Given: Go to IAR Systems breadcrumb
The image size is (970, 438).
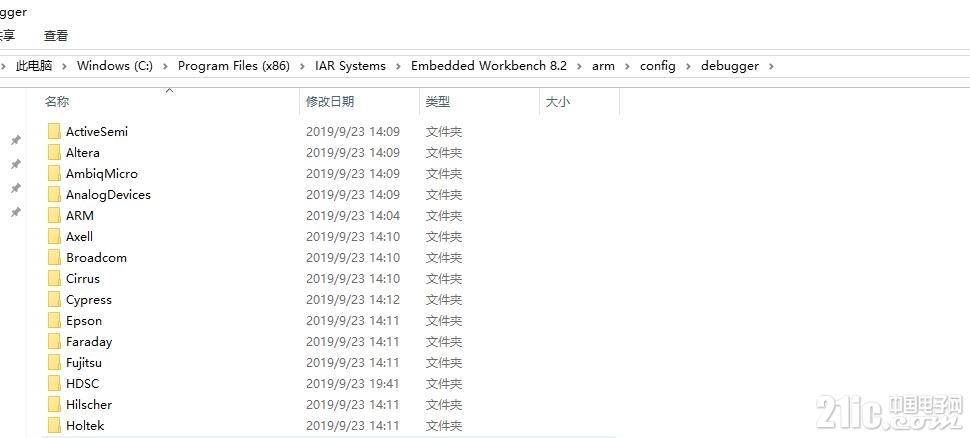Looking at the screenshot, I should click(x=350, y=66).
